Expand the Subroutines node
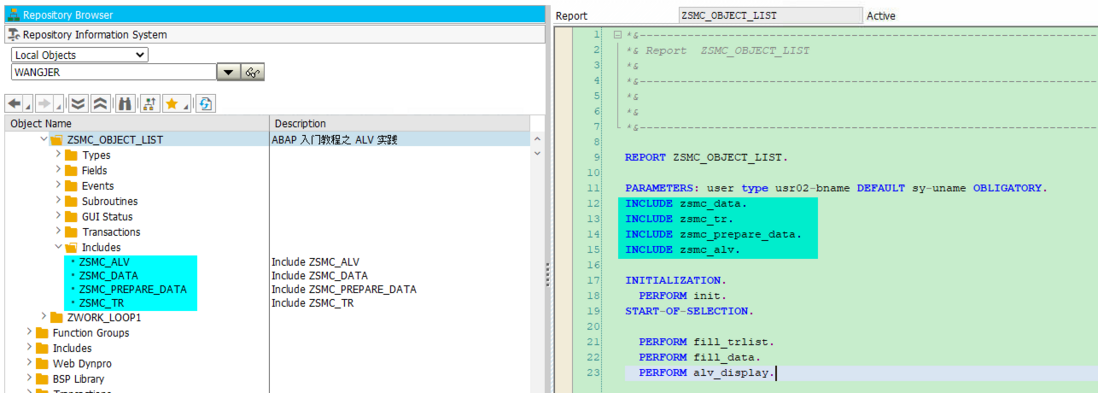Viewport: 1098px width, 393px height. pos(59,201)
